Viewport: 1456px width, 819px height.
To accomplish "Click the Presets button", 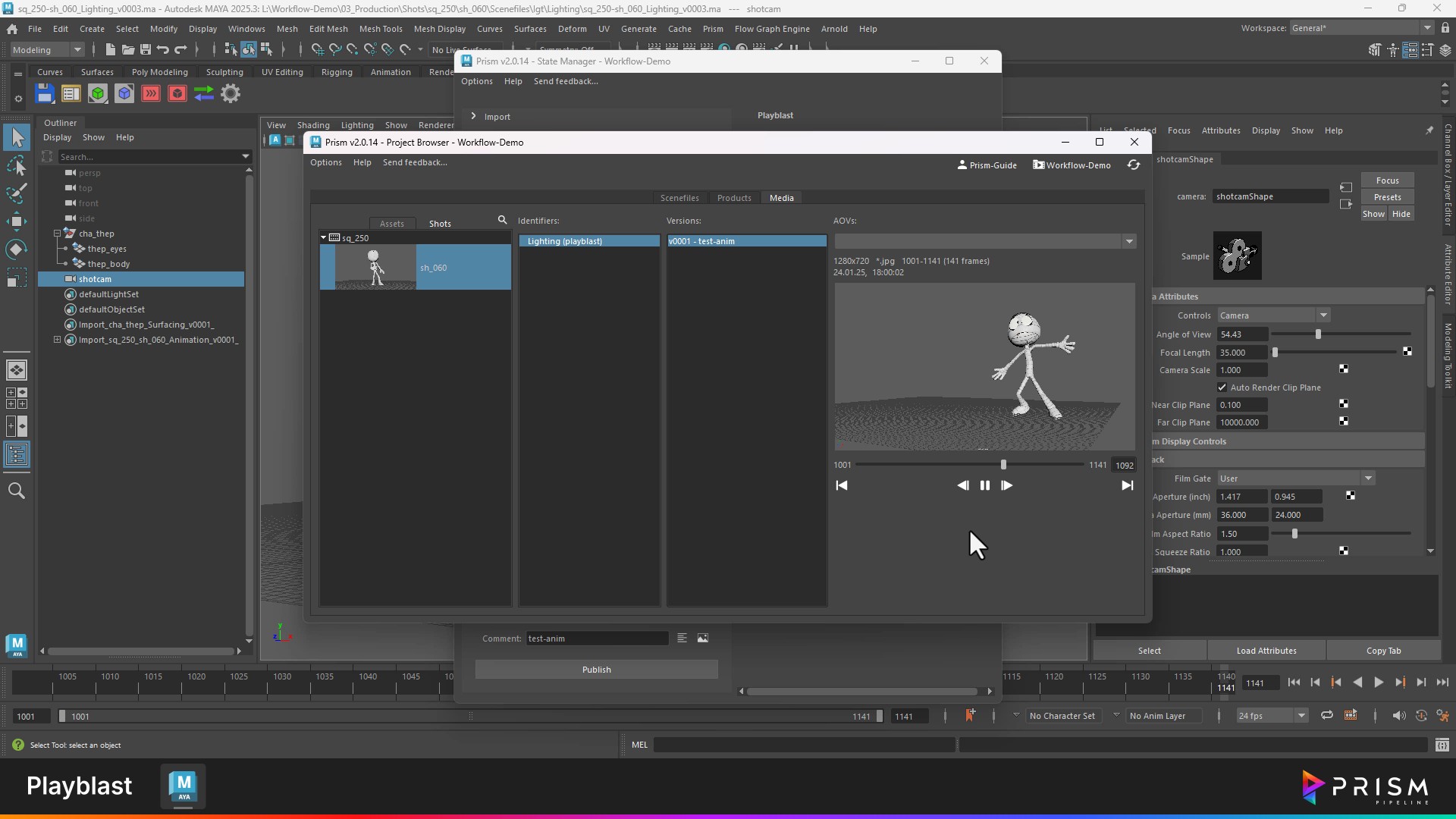I will point(1388,197).
